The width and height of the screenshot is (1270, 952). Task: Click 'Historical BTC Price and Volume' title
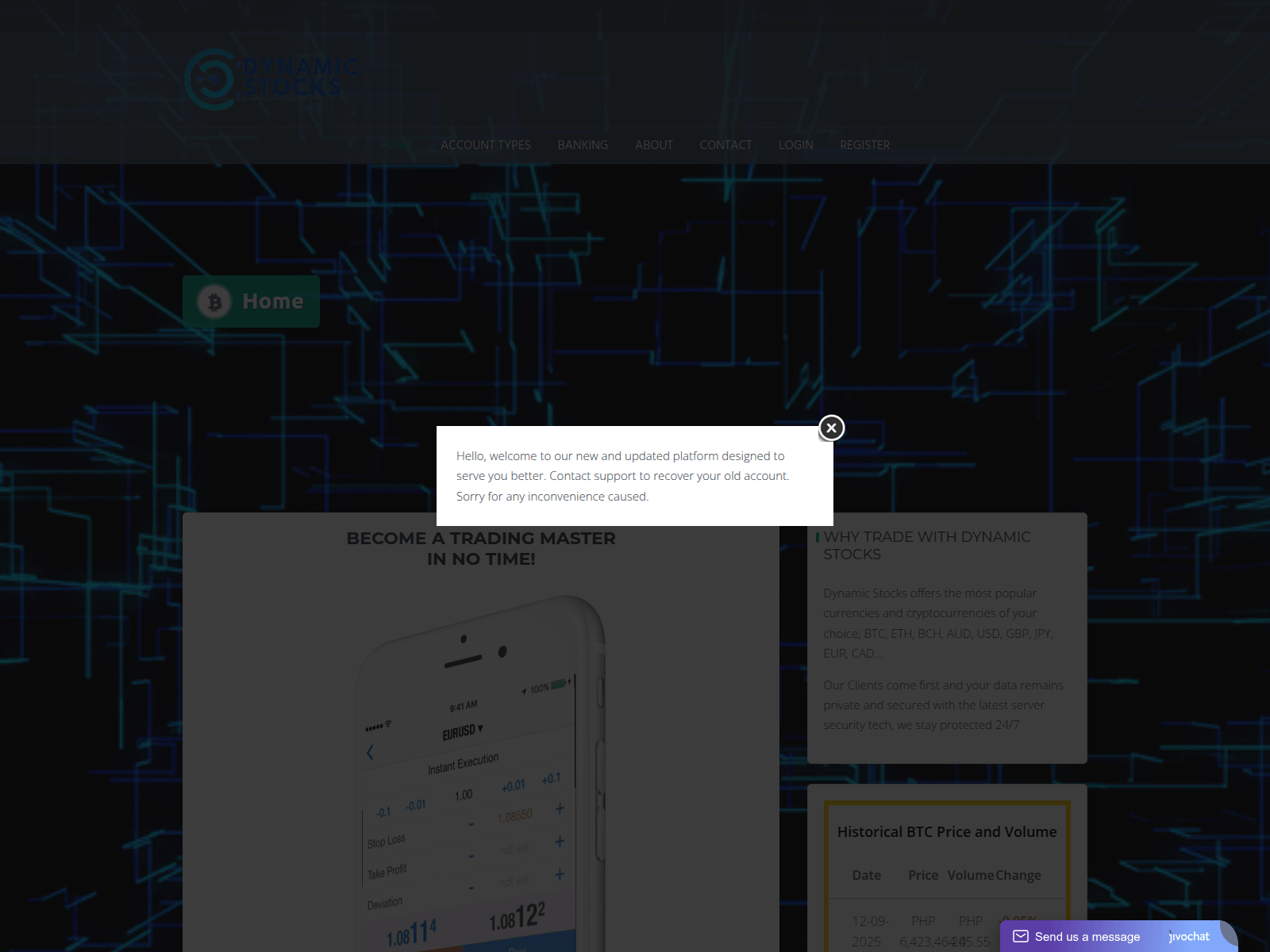point(947,831)
